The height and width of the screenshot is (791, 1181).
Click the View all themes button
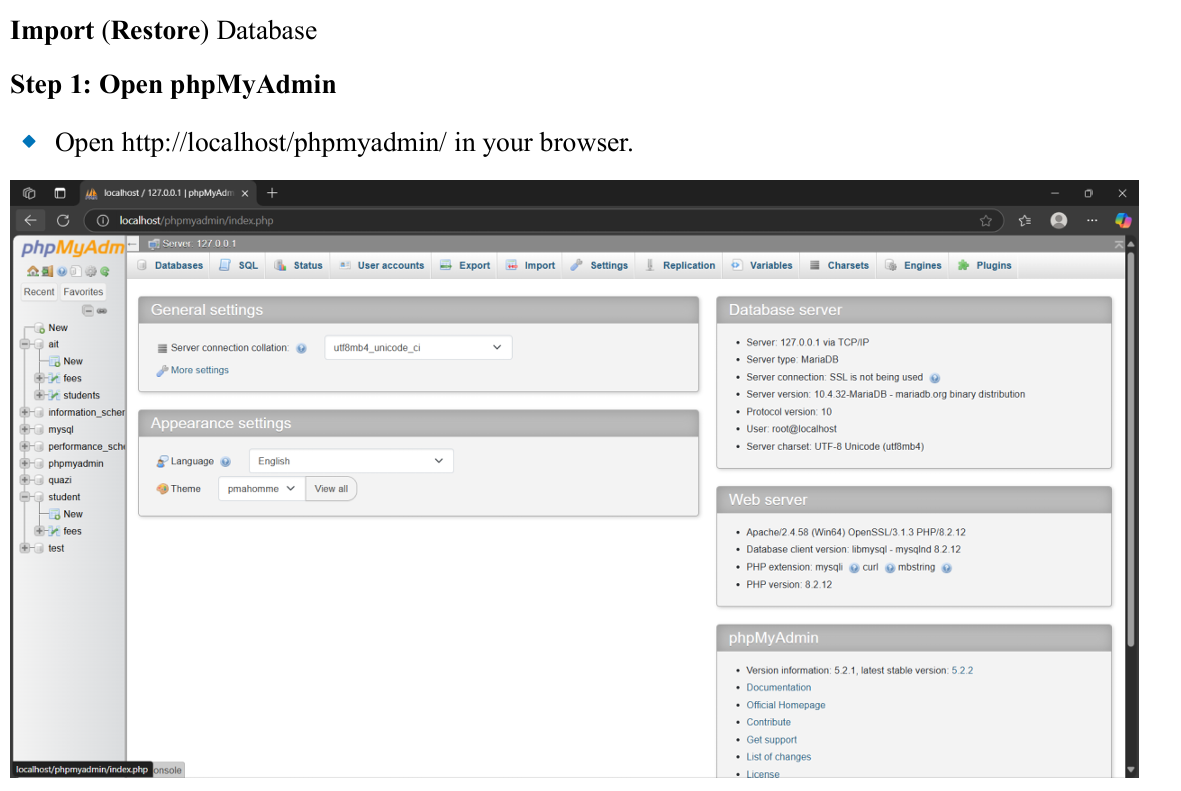point(331,489)
